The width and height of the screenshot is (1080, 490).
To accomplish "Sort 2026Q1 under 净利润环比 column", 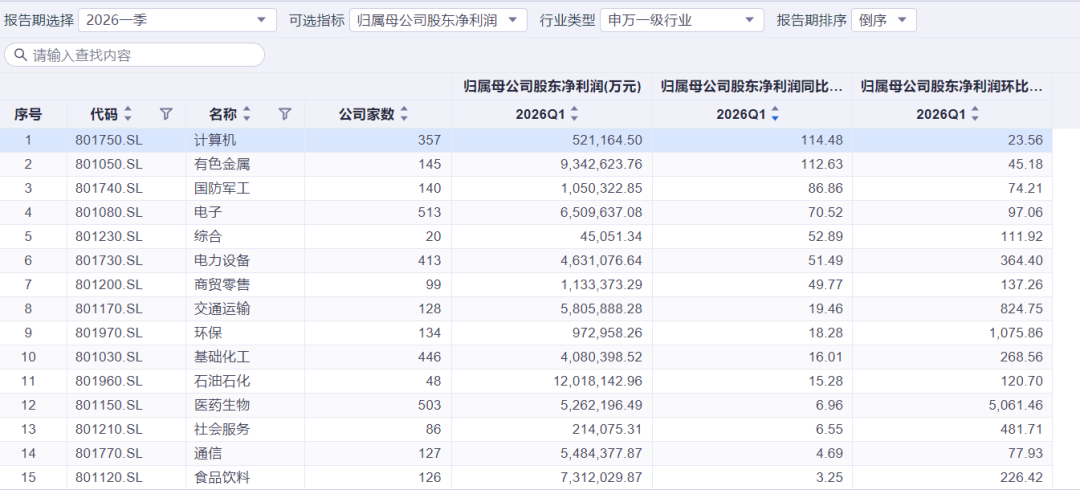I will coord(975,115).
